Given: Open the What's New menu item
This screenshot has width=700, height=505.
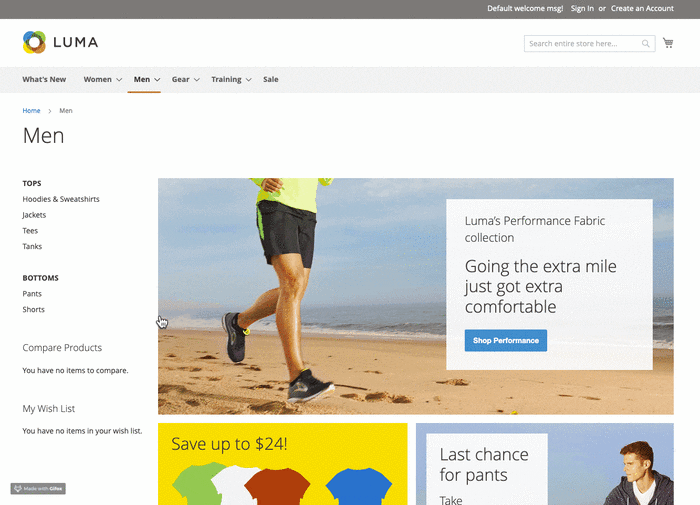Looking at the screenshot, I should pyautogui.click(x=44, y=79).
